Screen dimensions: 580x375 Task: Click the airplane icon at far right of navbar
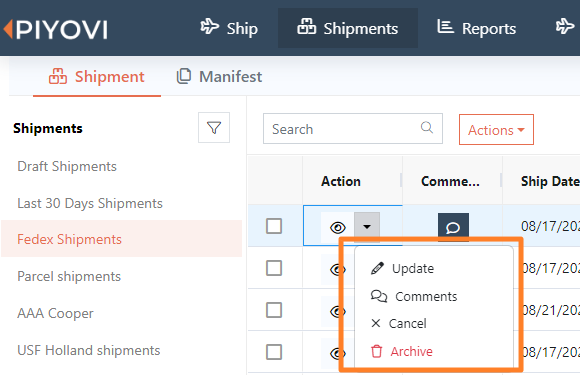[564, 27]
